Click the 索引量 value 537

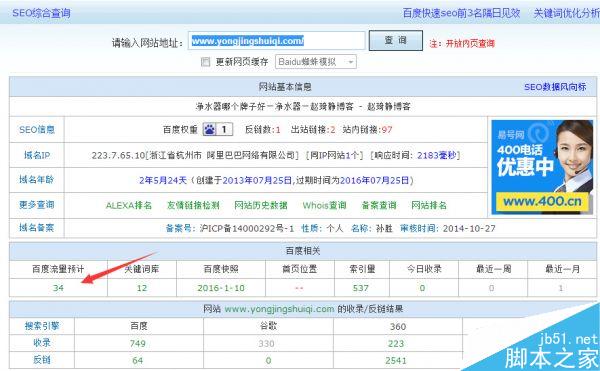(x=360, y=288)
